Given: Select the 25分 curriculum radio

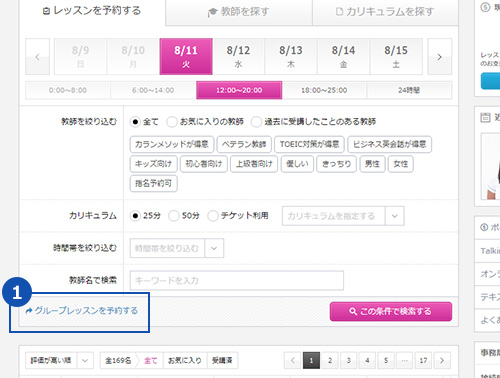Looking at the screenshot, I should (135, 216).
